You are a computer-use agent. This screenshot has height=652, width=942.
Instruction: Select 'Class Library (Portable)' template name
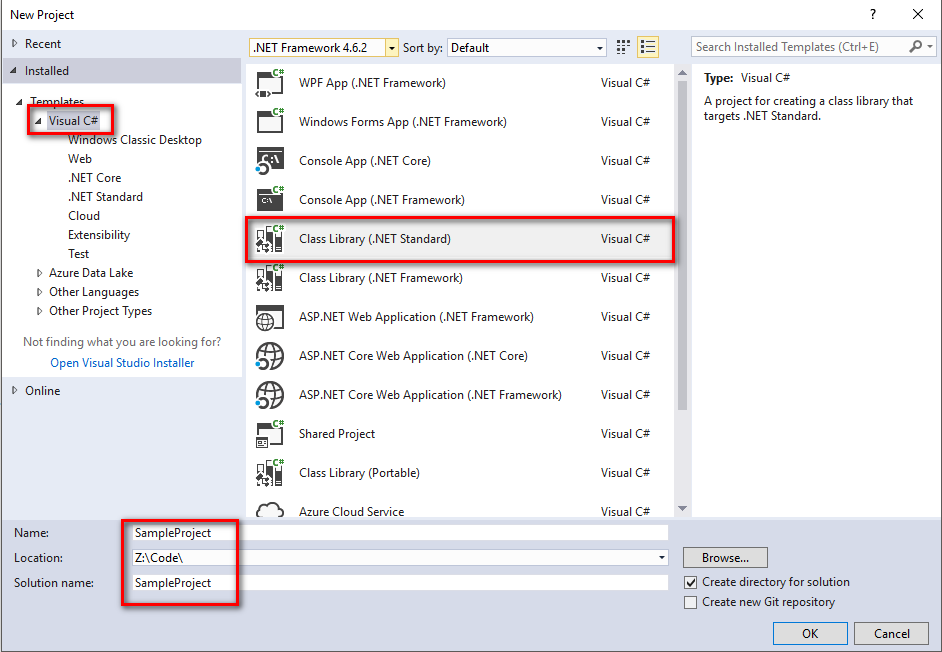pyautogui.click(x=359, y=473)
